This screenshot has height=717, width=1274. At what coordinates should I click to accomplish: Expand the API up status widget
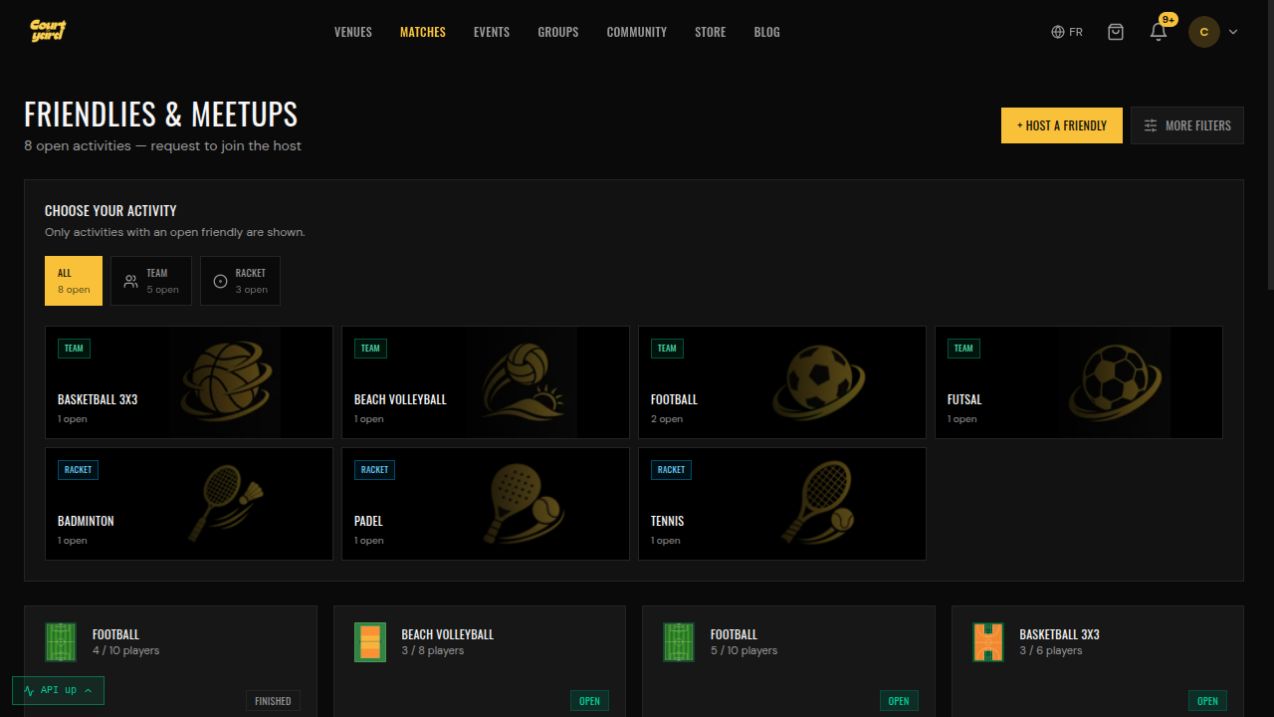click(x=58, y=690)
